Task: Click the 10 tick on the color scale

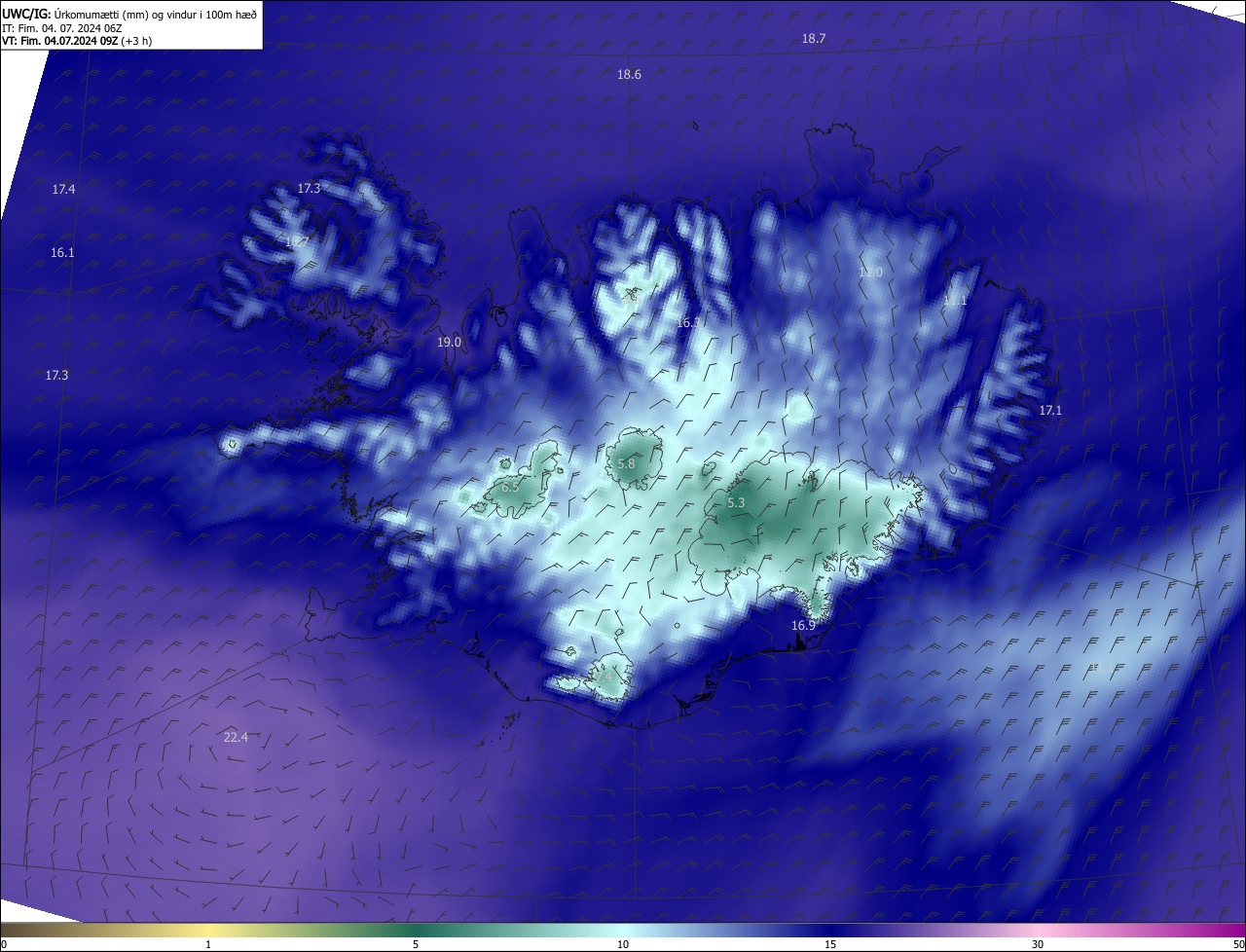Action: tap(623, 944)
